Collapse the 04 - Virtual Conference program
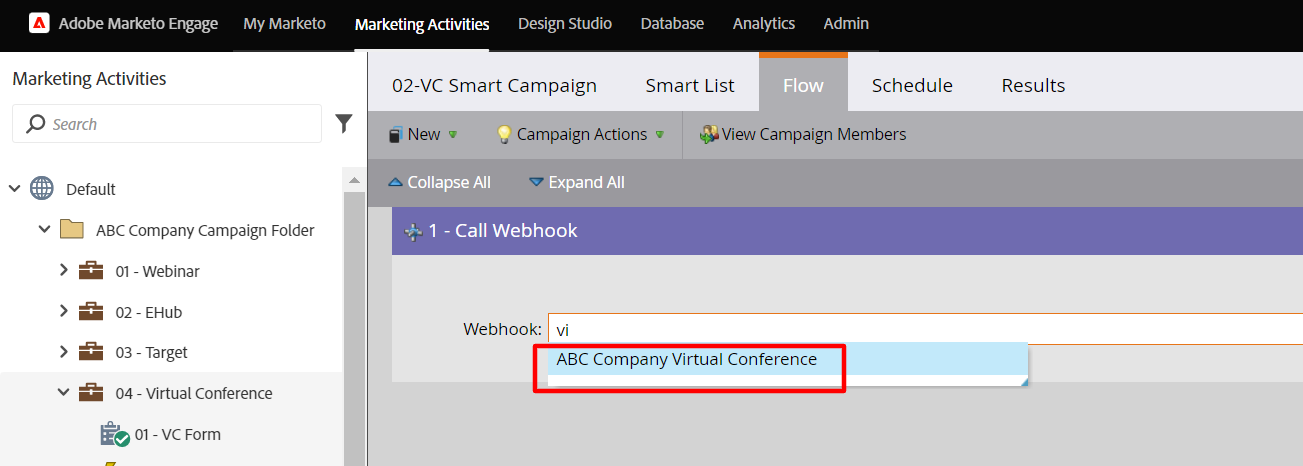The width and height of the screenshot is (1303, 466). [64, 393]
